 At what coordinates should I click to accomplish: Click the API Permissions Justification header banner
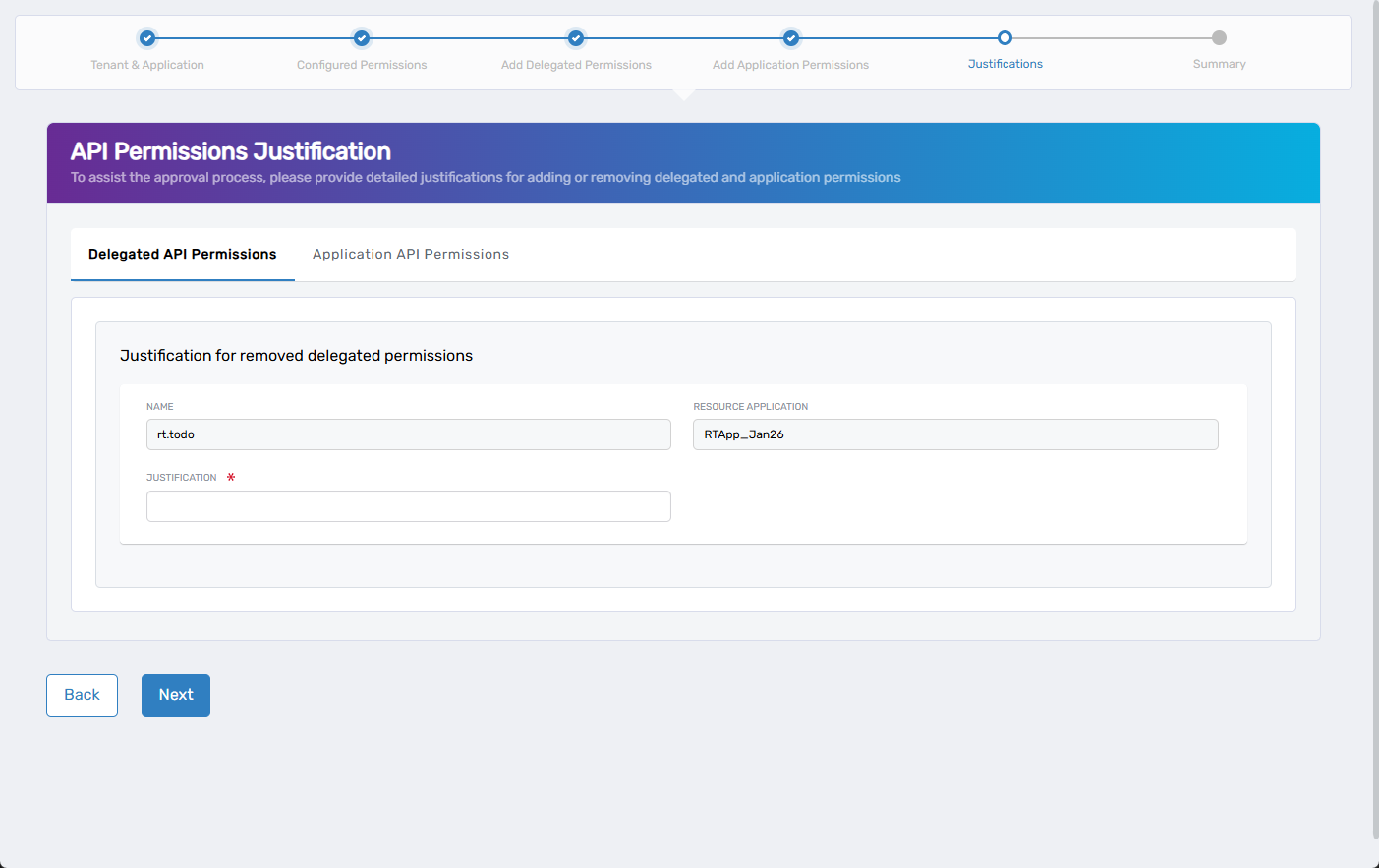(x=682, y=160)
